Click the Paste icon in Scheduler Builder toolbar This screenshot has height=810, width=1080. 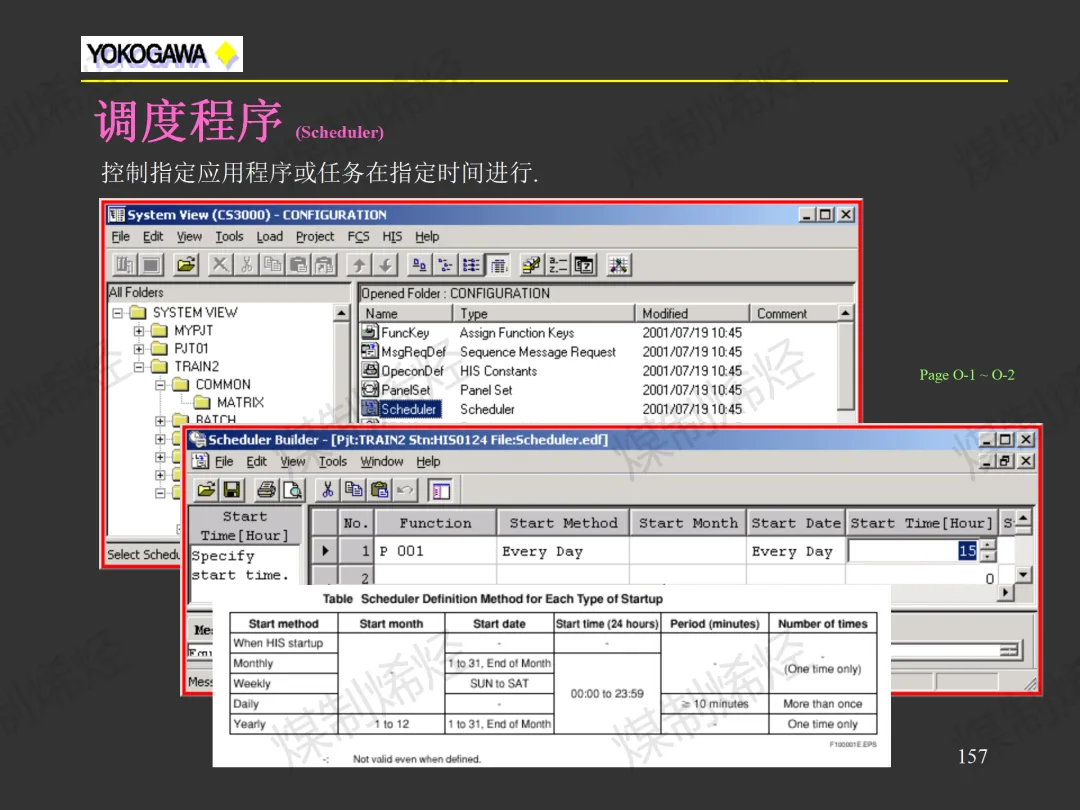click(380, 490)
